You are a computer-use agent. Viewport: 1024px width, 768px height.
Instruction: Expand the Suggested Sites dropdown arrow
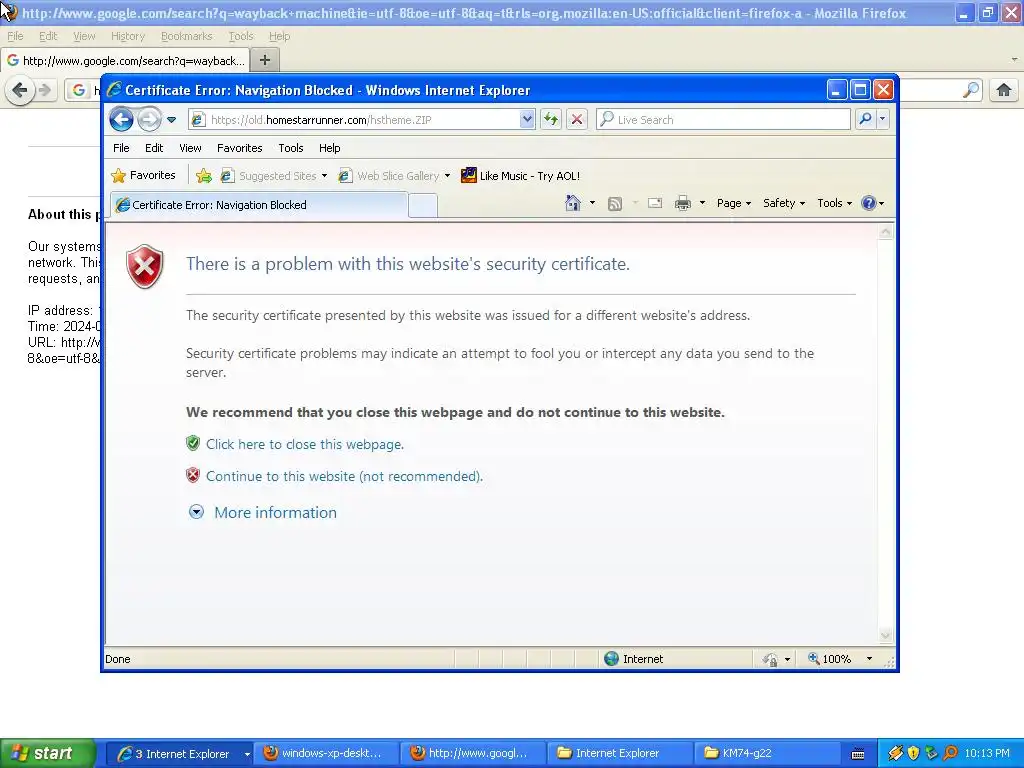click(324, 176)
